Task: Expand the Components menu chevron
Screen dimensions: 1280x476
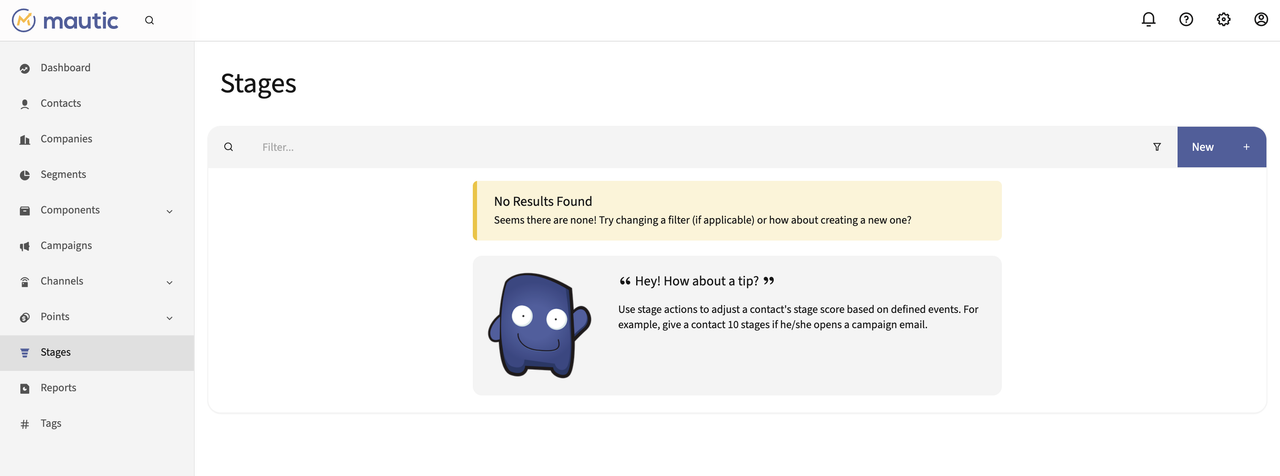Action: pyautogui.click(x=169, y=211)
